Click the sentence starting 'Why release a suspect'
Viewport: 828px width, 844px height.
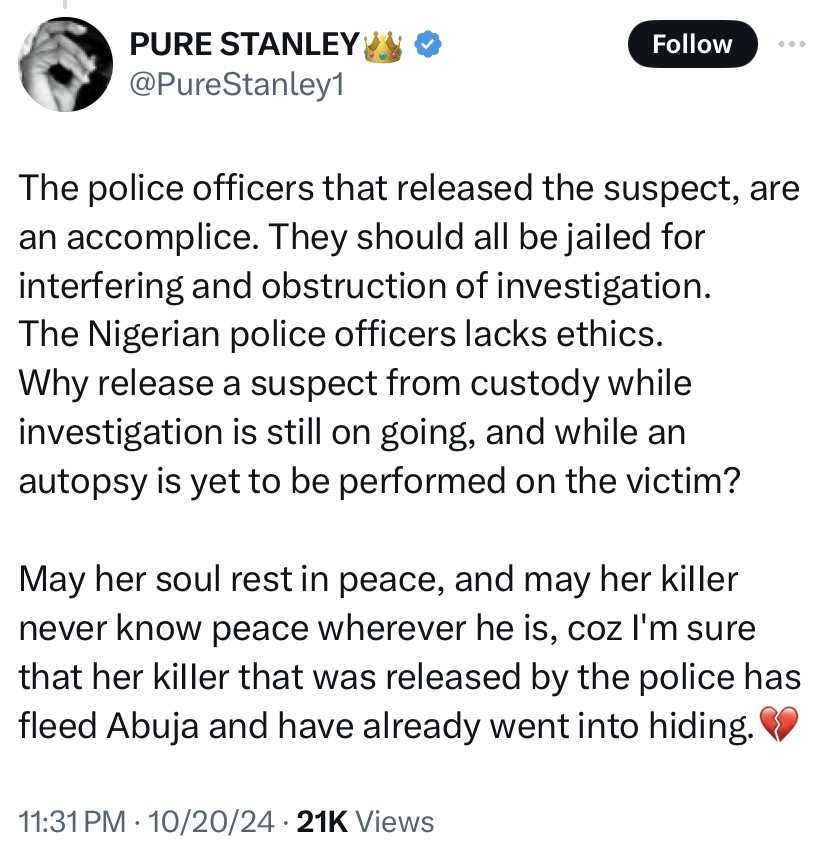point(355,383)
